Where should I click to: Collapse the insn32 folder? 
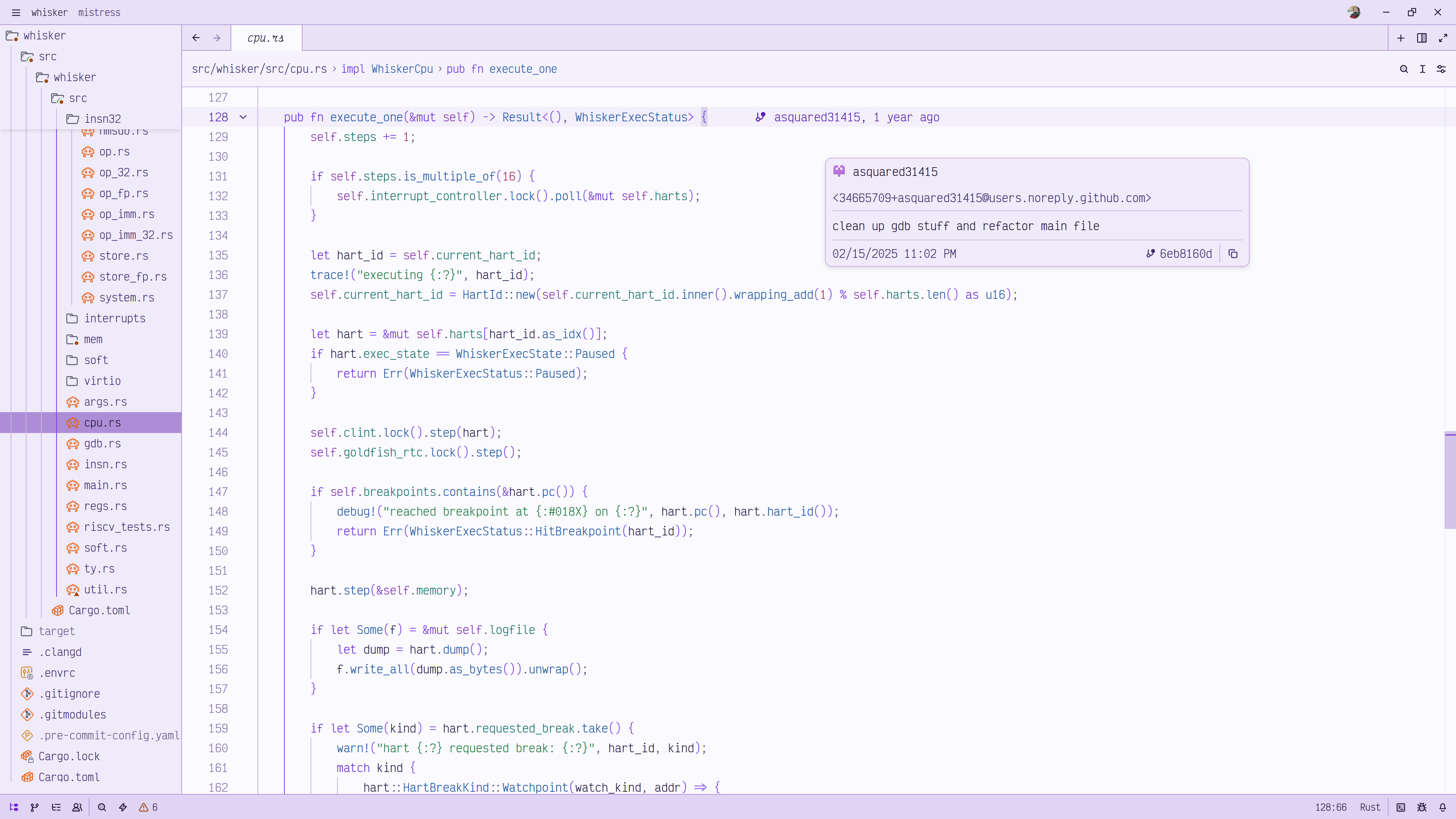pyautogui.click(x=91, y=119)
